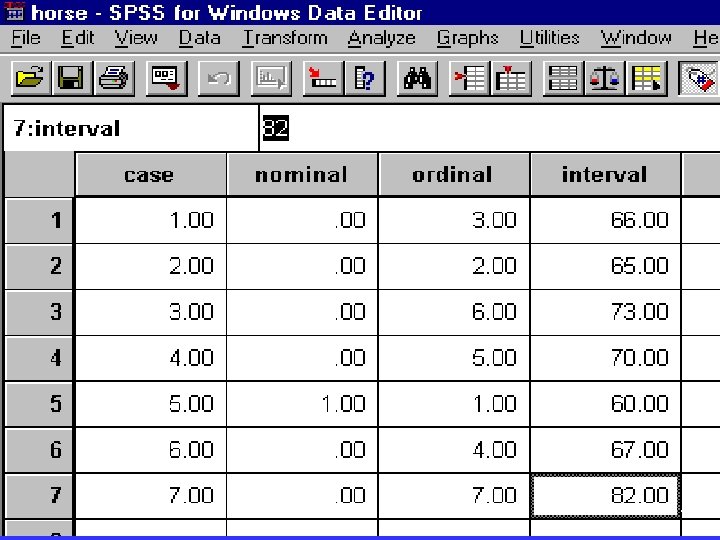
Task: Click the Find binoculars icon
Action: click(417, 78)
